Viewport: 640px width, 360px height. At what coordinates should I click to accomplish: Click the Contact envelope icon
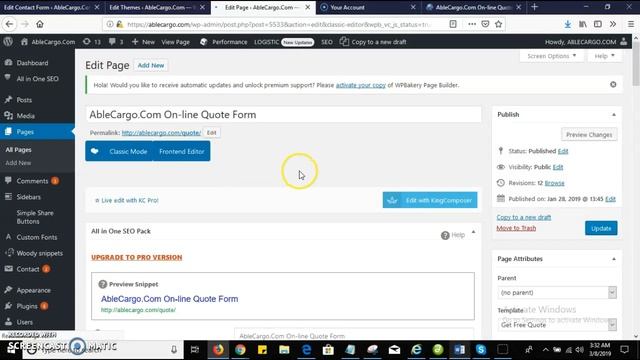click(x=8, y=269)
